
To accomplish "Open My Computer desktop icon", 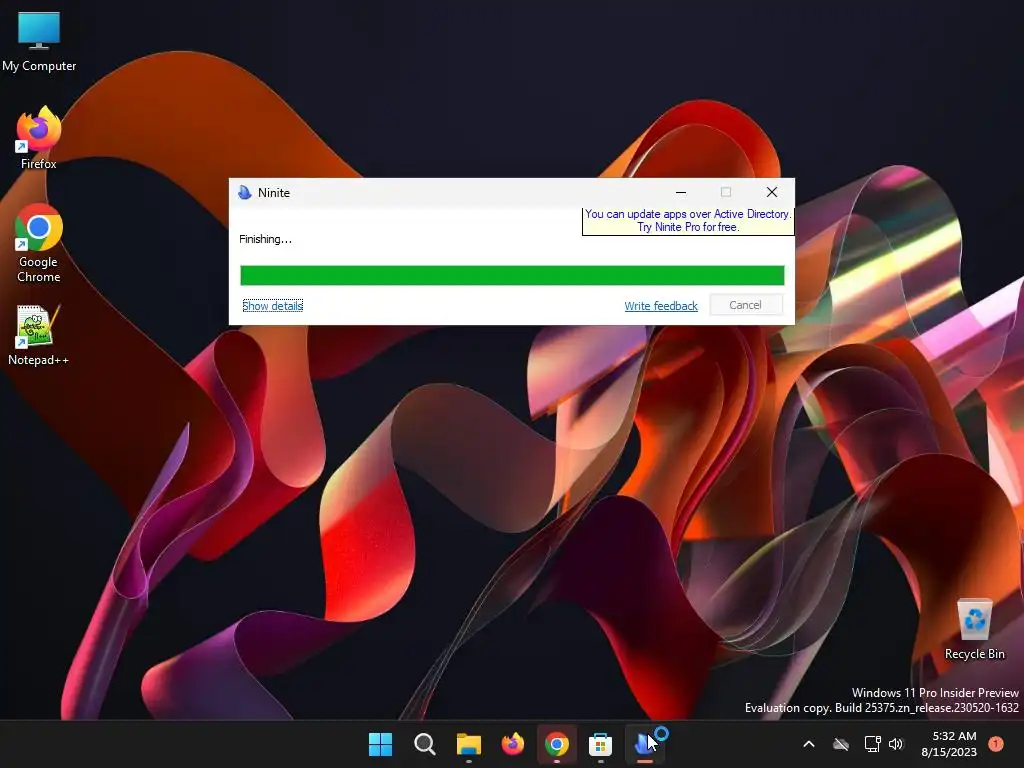I will 39,42.
